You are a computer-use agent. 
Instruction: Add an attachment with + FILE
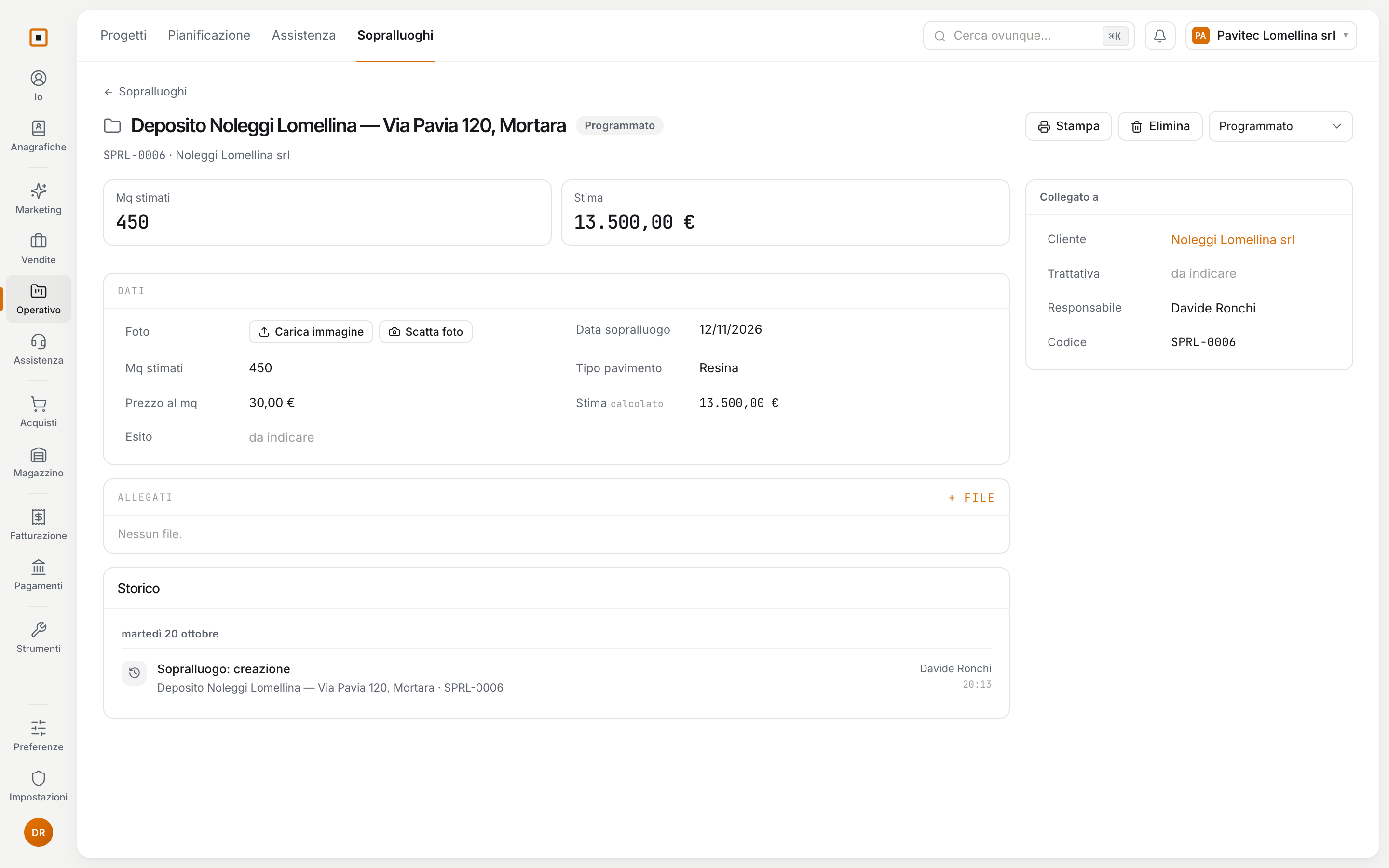971,498
